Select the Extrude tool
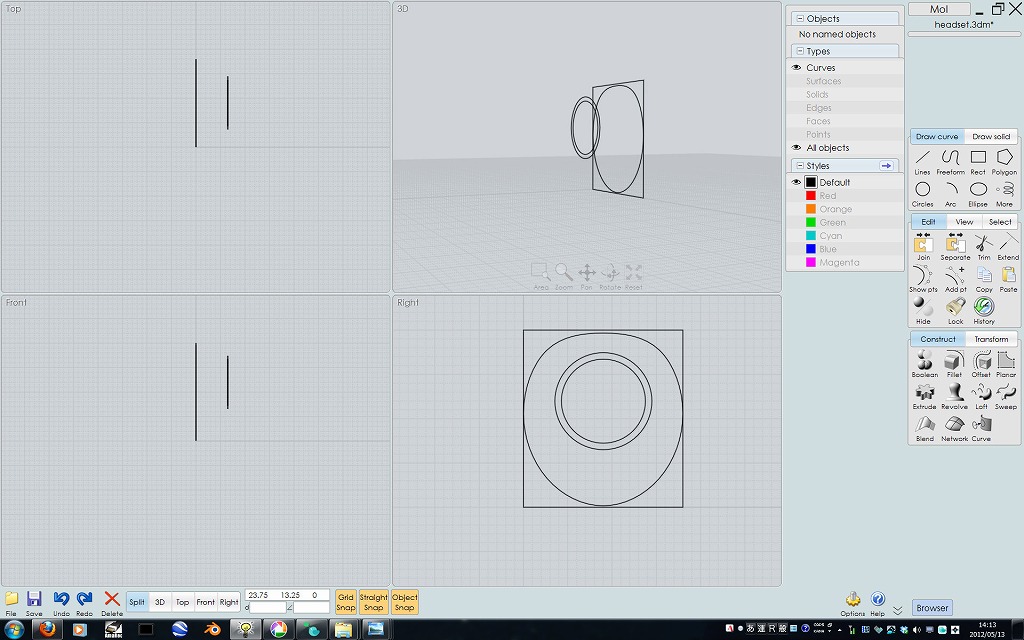Viewport: 1024px width, 640px height. [x=925, y=396]
